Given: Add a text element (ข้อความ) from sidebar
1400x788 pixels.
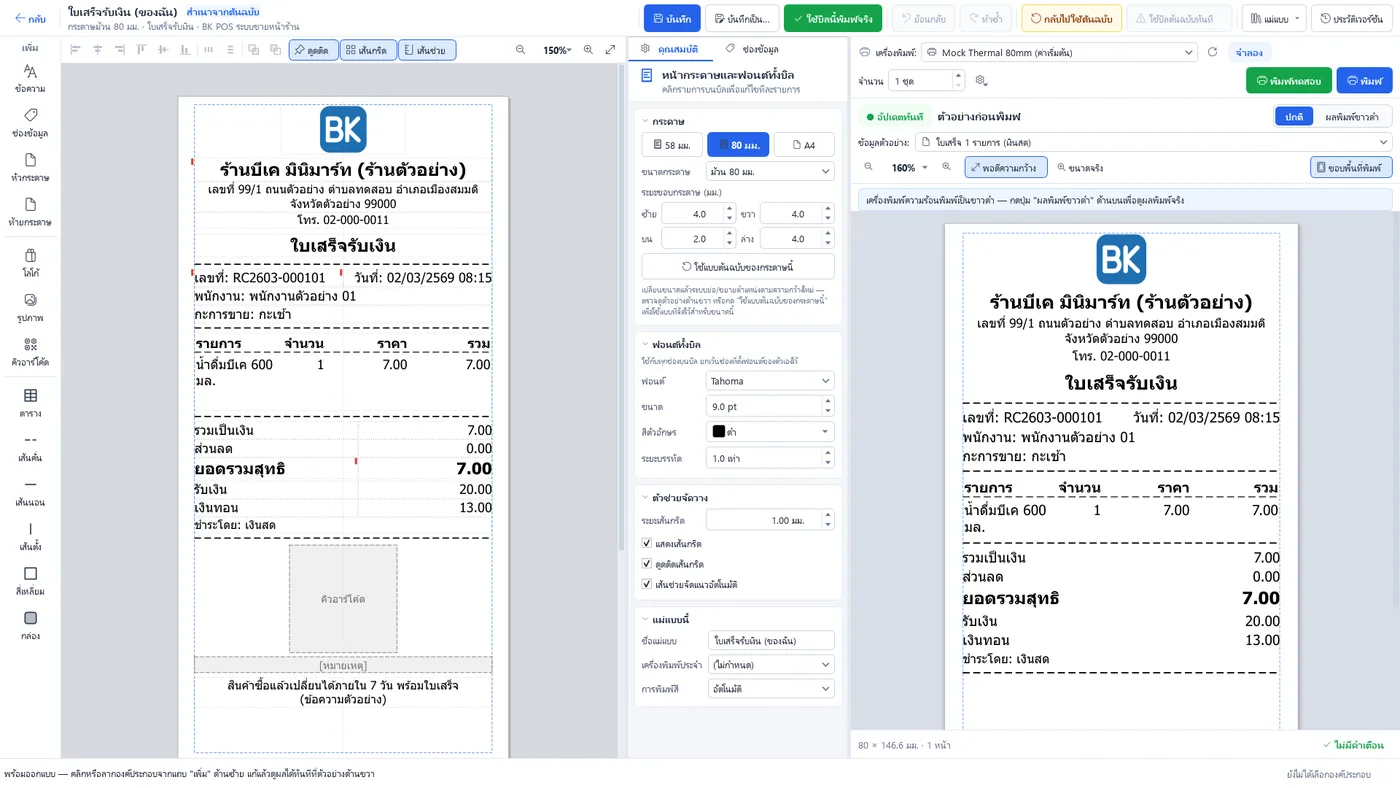Looking at the screenshot, I should click(30, 79).
